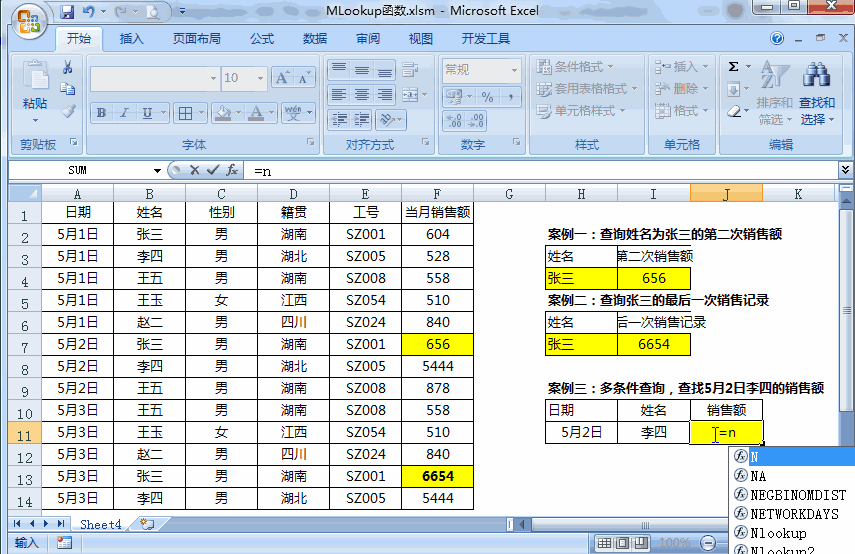Image resolution: width=855 pixels, height=554 pixels.
Task: Apply percent style to cells
Action: (487, 97)
